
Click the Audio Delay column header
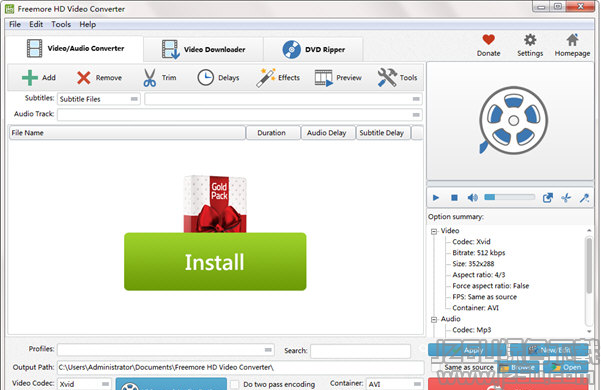click(x=328, y=133)
